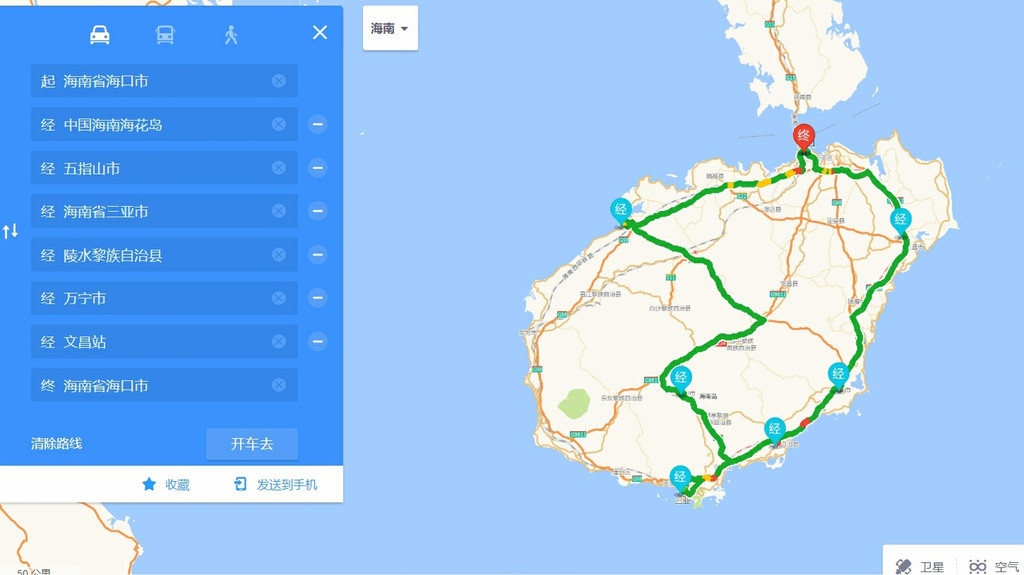
Task: Switch to bus transit mode icon
Action: (x=165, y=35)
